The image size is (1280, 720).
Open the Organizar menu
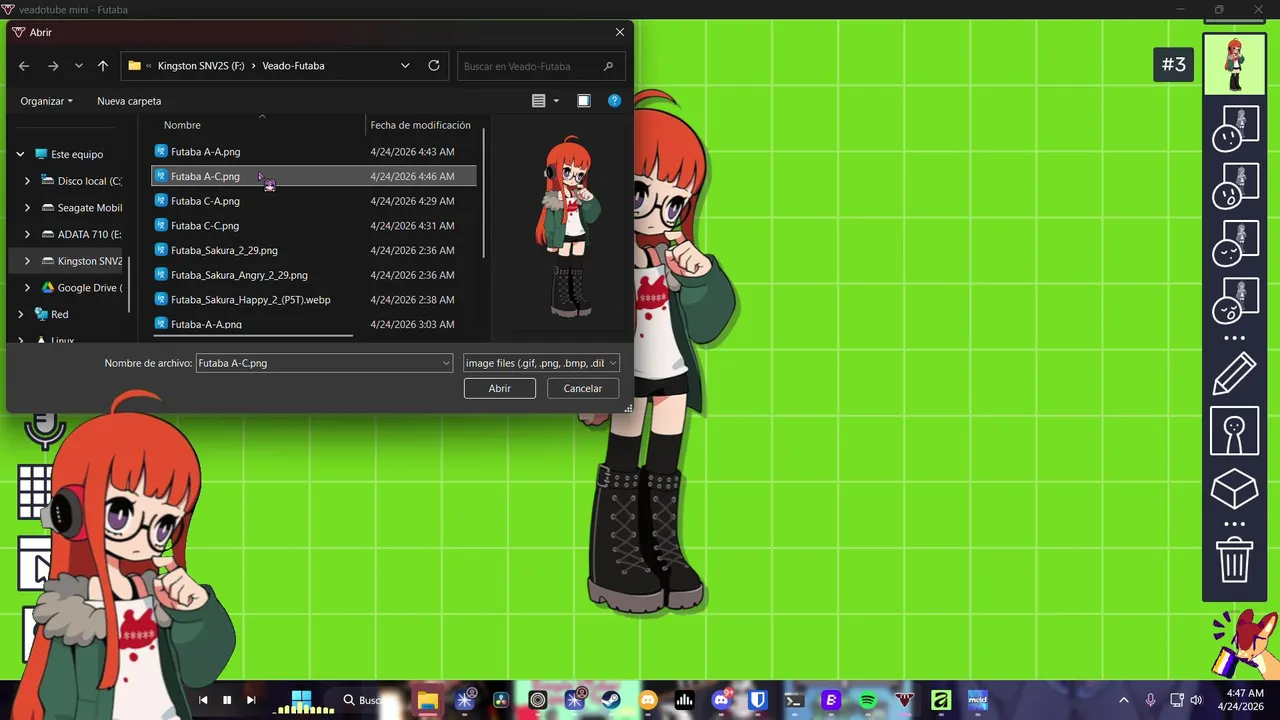(x=47, y=101)
